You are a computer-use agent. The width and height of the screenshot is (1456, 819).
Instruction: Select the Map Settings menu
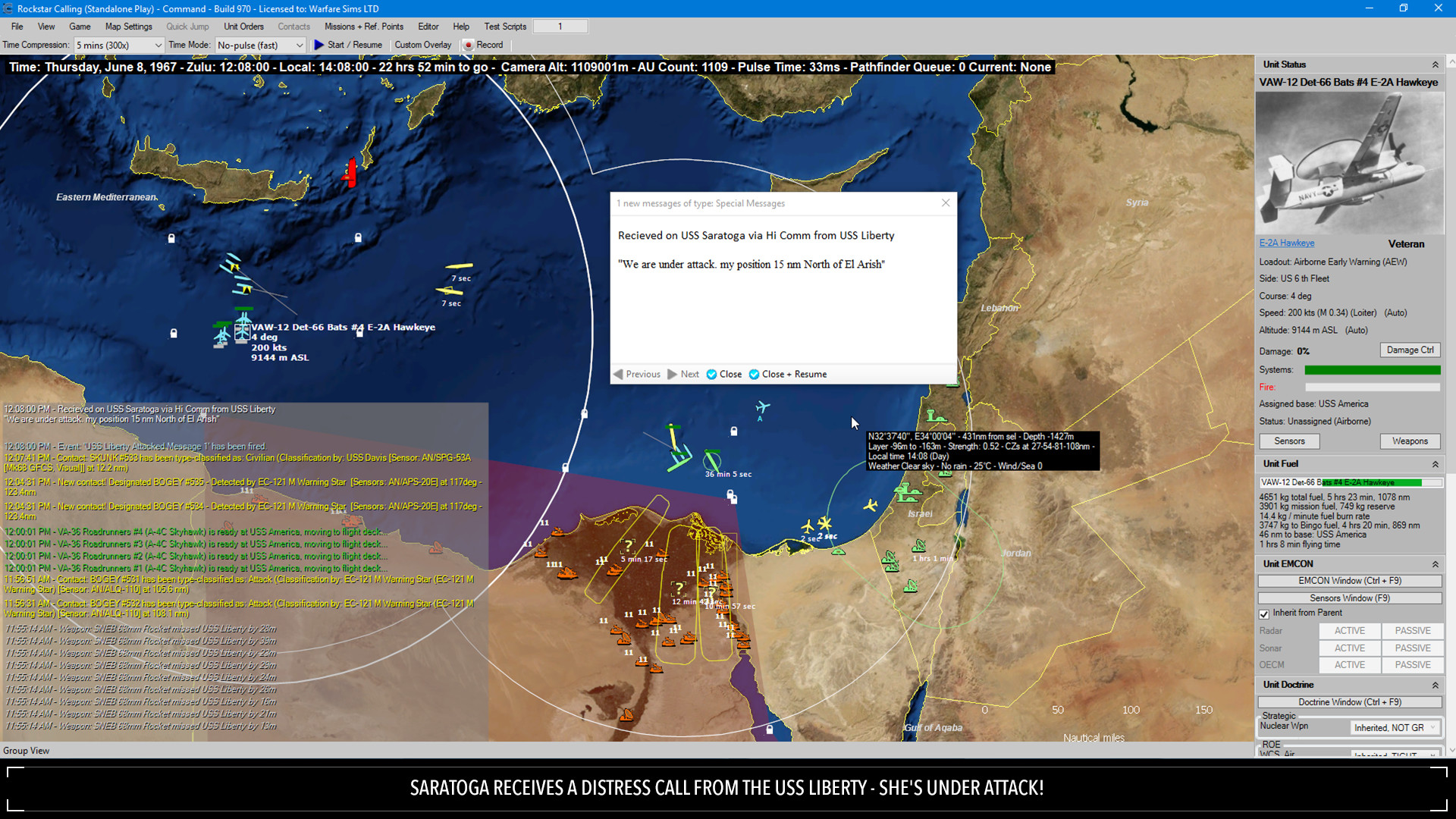(127, 26)
